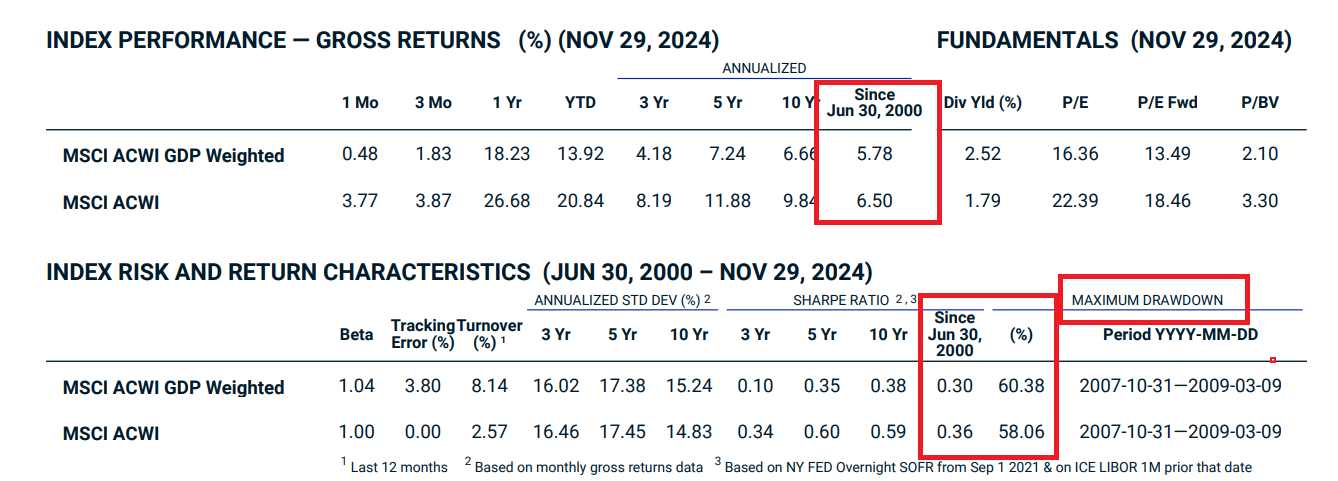Click the 22.39 P/E value
The height and width of the screenshot is (481, 1338).
pos(1075,202)
